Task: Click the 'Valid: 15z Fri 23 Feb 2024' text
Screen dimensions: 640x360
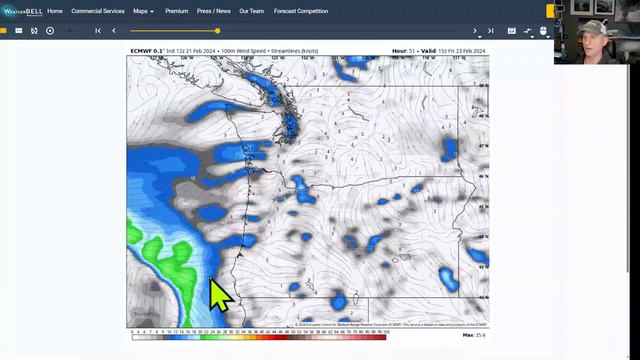Action: click(x=453, y=51)
